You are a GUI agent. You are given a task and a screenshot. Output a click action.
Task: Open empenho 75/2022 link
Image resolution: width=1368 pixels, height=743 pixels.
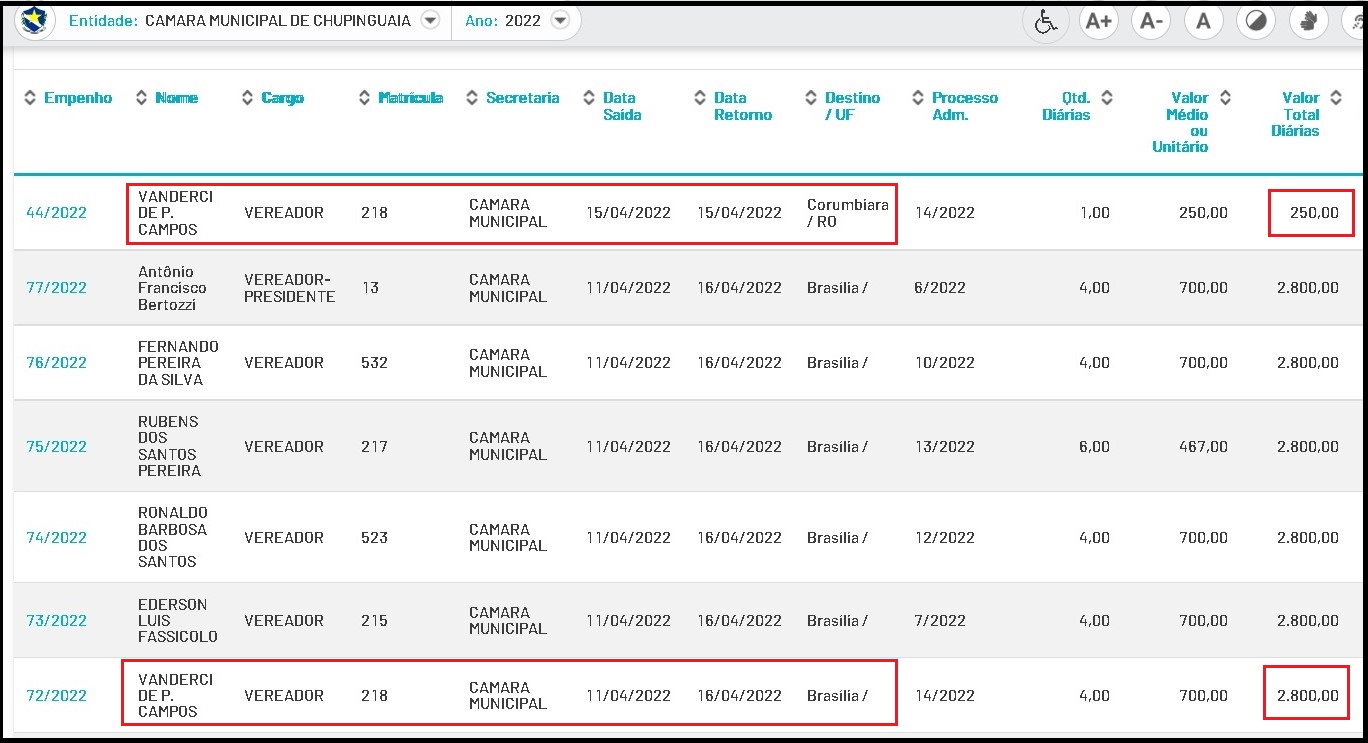tap(56, 447)
